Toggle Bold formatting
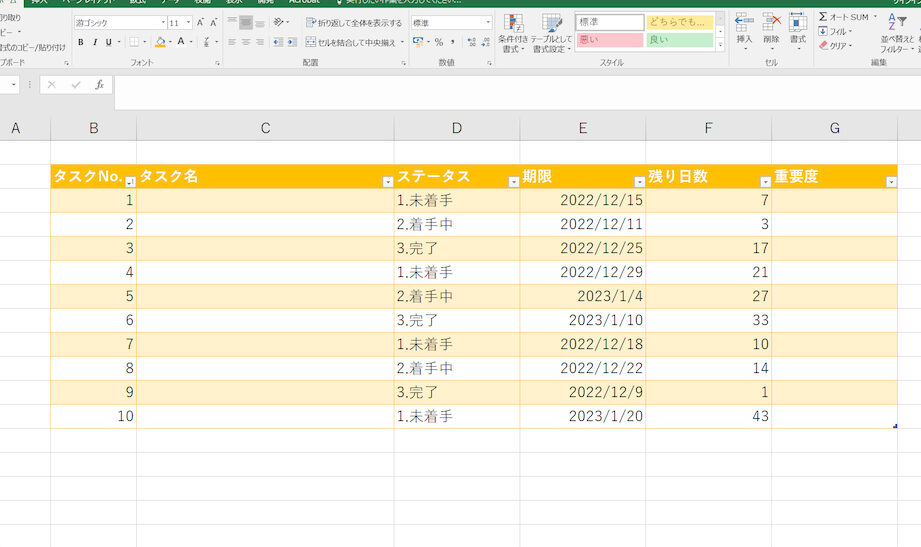 [x=80, y=42]
